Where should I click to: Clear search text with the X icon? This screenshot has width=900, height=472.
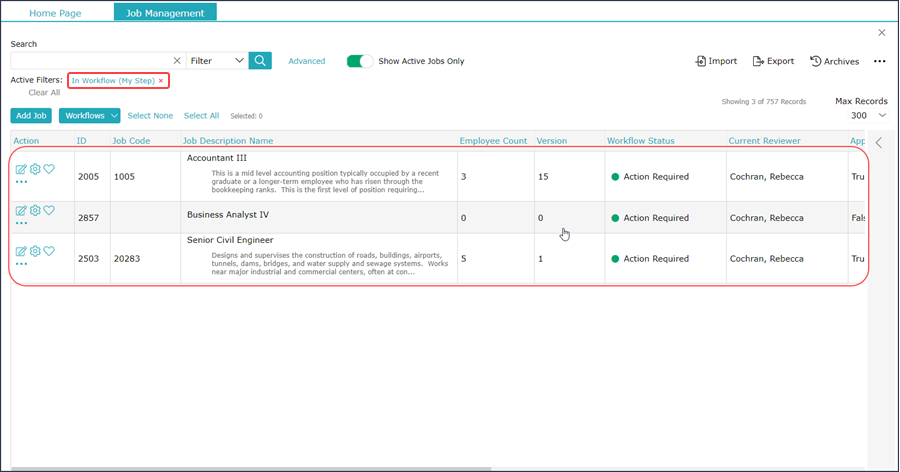click(x=177, y=61)
